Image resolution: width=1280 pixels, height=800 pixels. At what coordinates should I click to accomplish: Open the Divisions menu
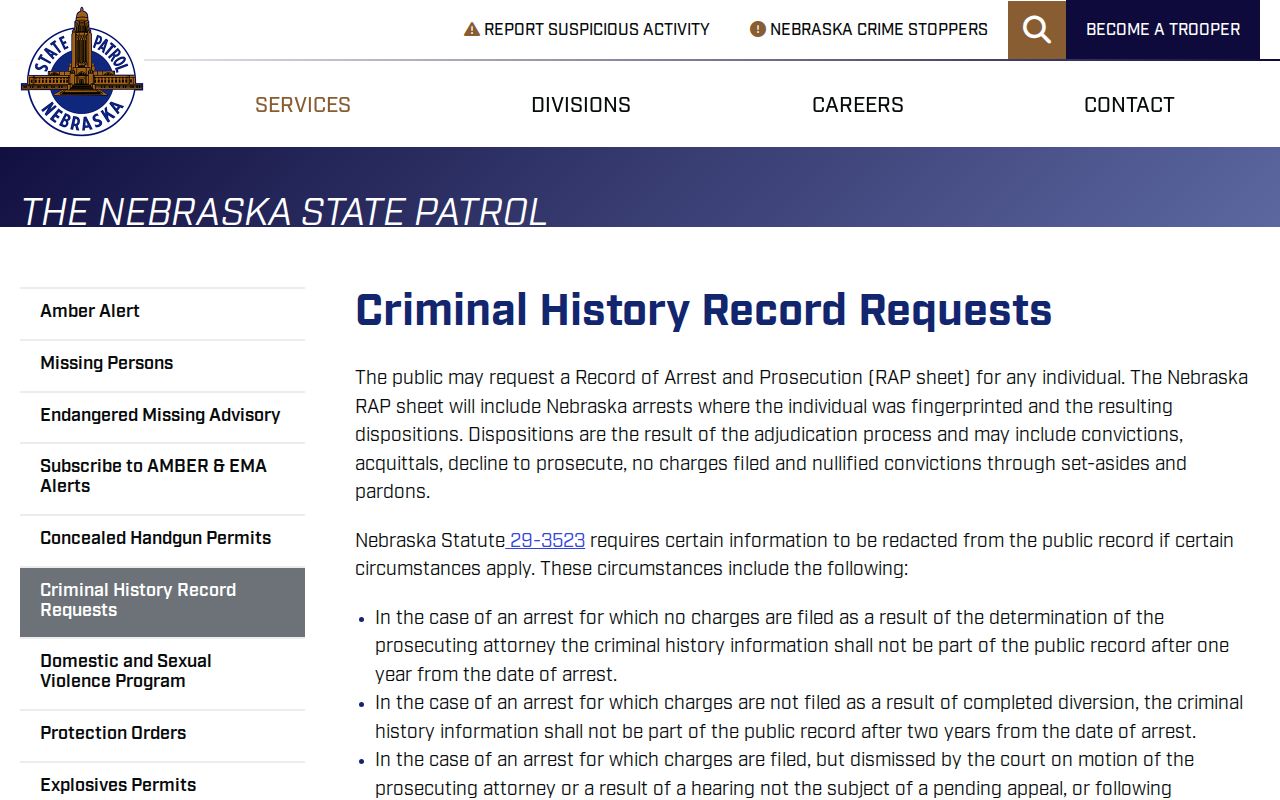point(581,105)
